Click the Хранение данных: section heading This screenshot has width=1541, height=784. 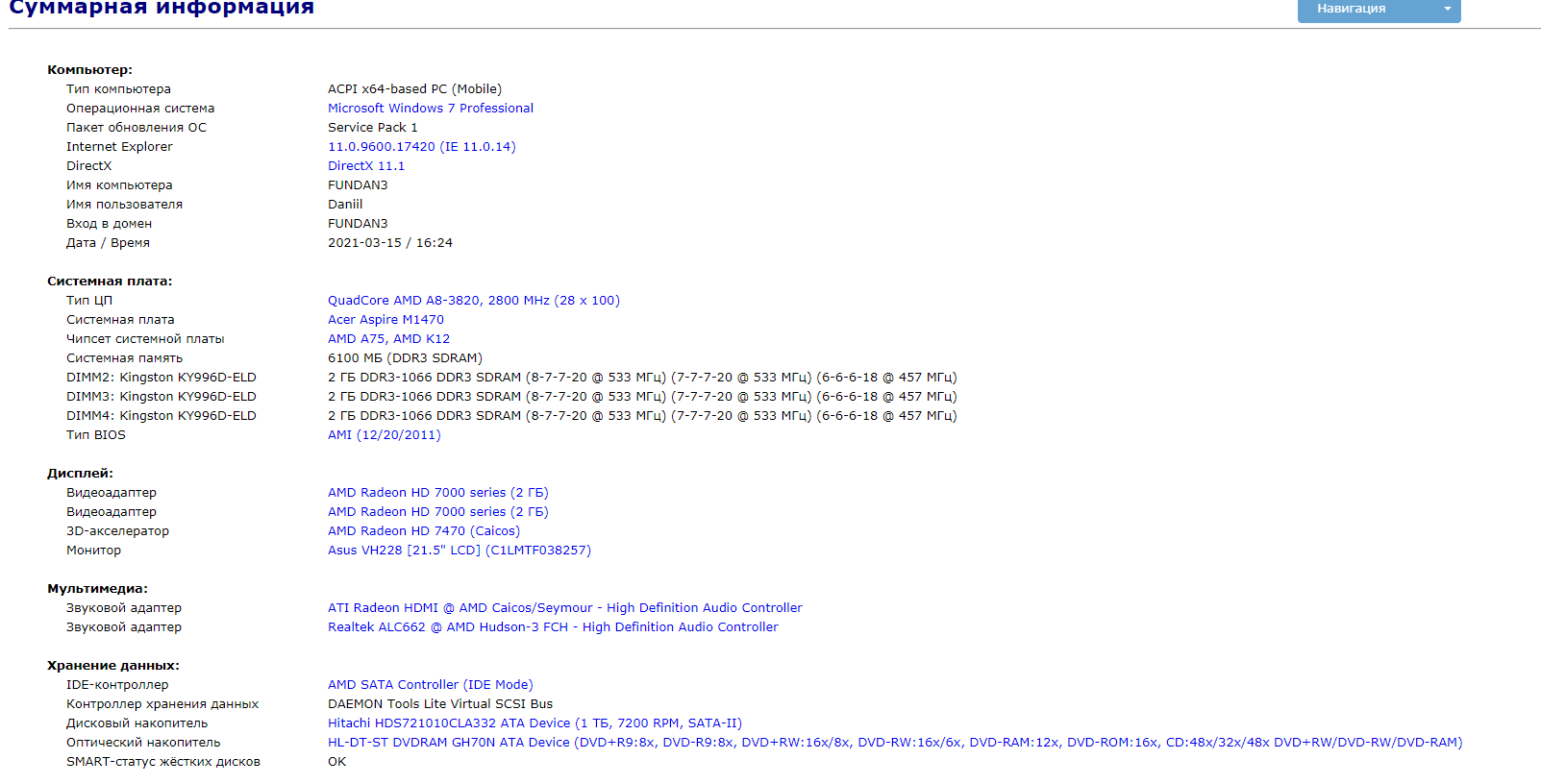[113, 666]
